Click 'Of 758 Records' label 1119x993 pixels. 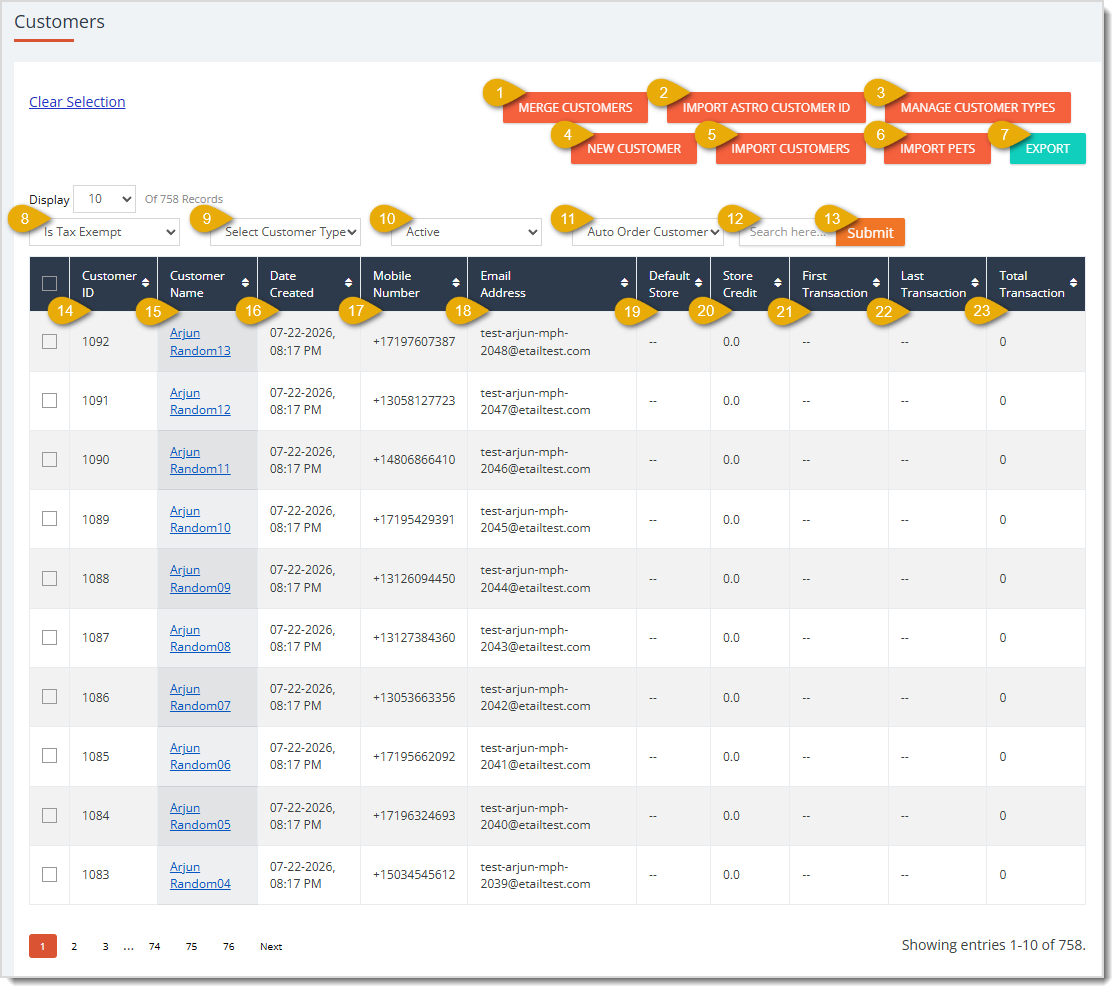click(184, 200)
